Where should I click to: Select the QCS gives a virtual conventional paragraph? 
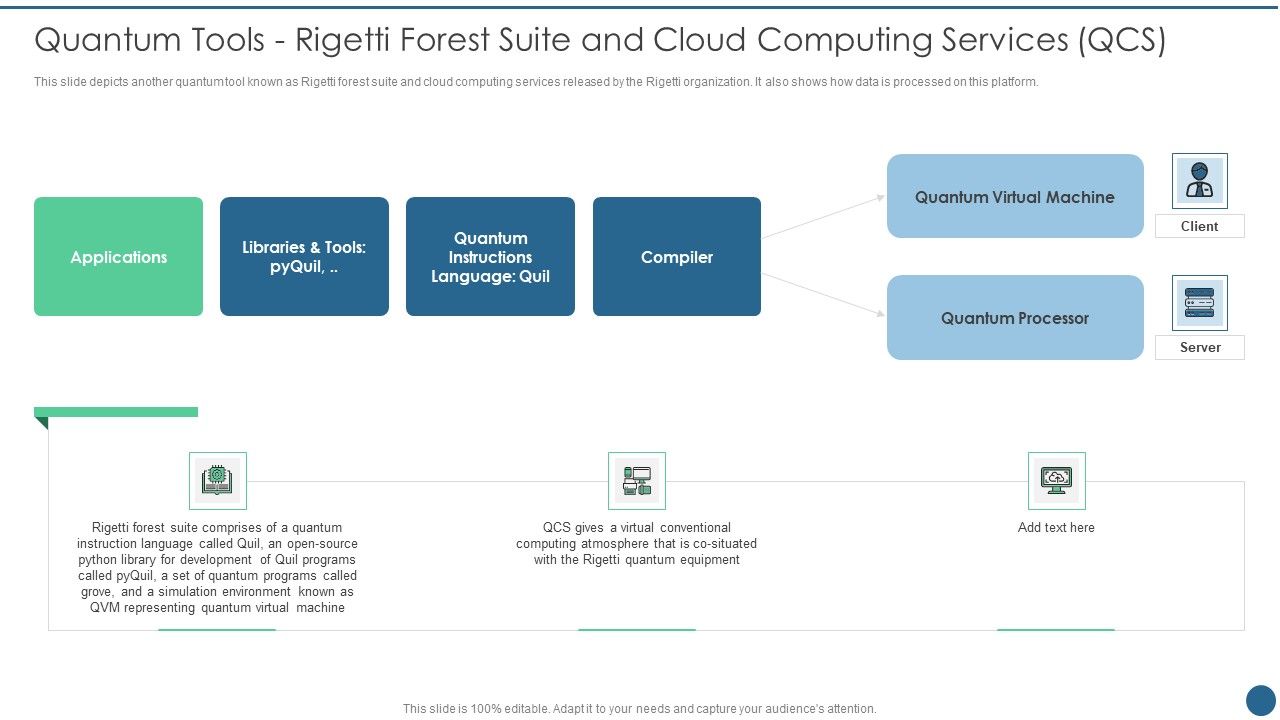point(637,544)
